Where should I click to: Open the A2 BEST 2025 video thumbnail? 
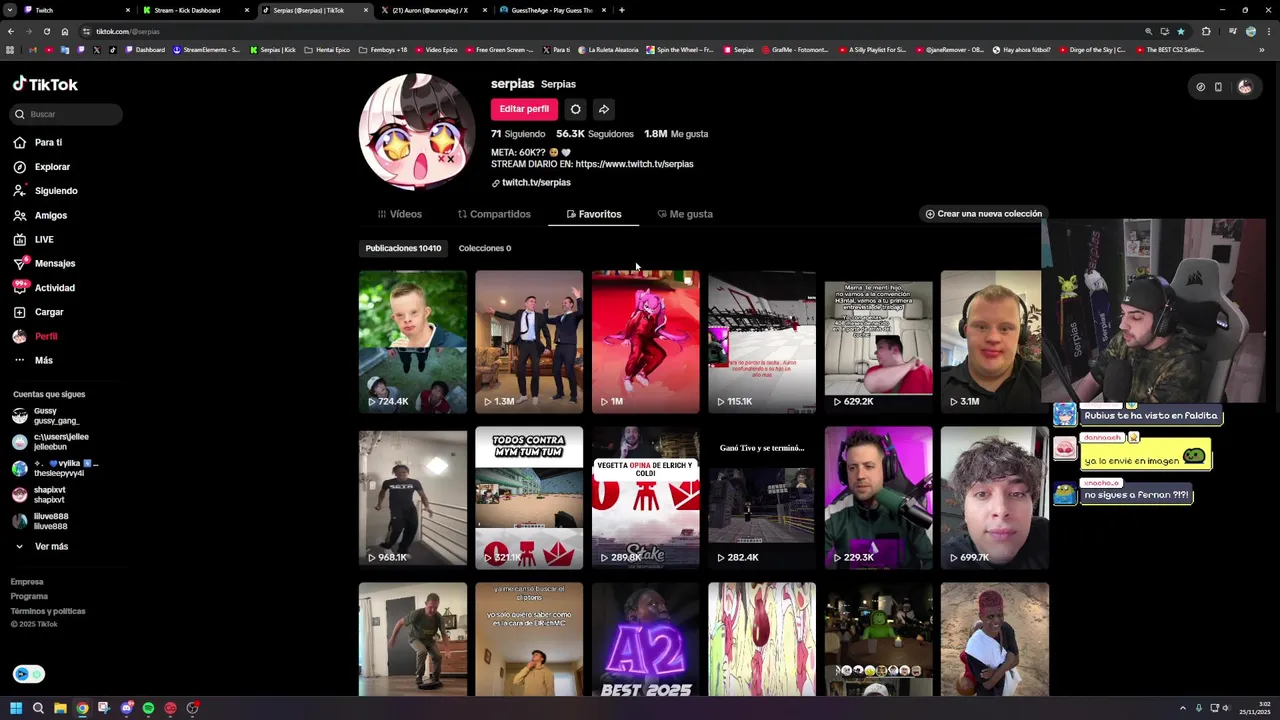point(645,640)
